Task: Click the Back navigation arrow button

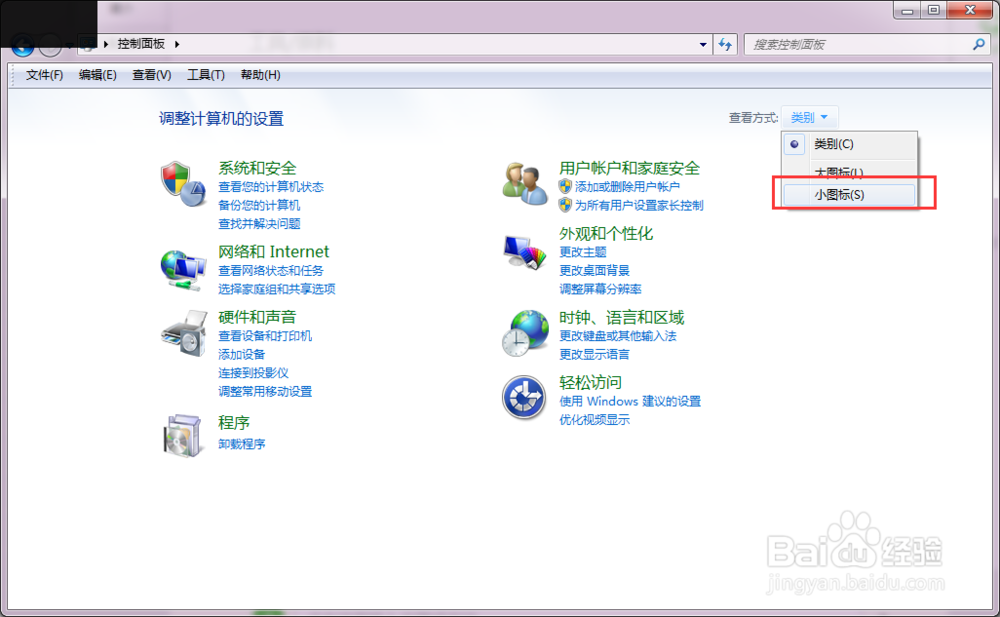Action: coord(23,45)
